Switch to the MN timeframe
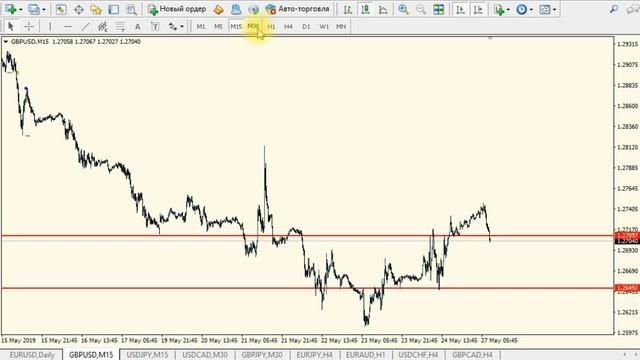The width and height of the screenshot is (640, 360). [x=341, y=27]
